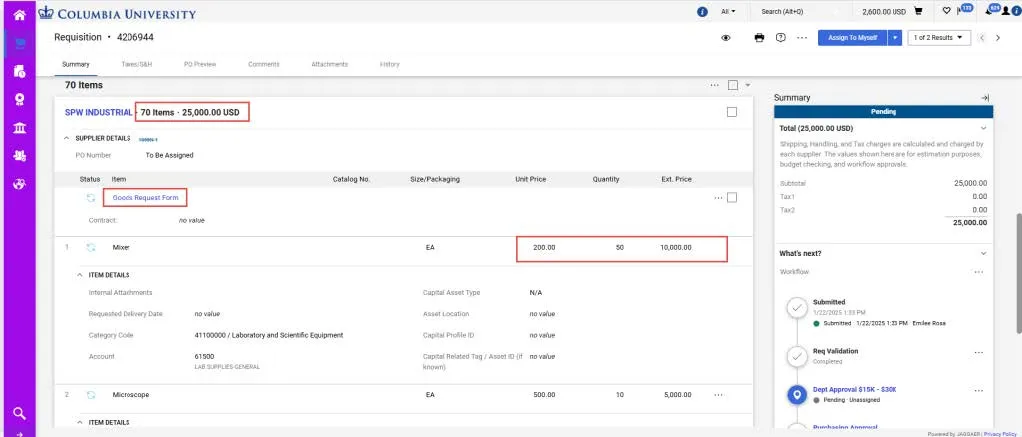Open the Accounts Payable bank icon in sidebar
1022x437 pixels.
point(20,127)
